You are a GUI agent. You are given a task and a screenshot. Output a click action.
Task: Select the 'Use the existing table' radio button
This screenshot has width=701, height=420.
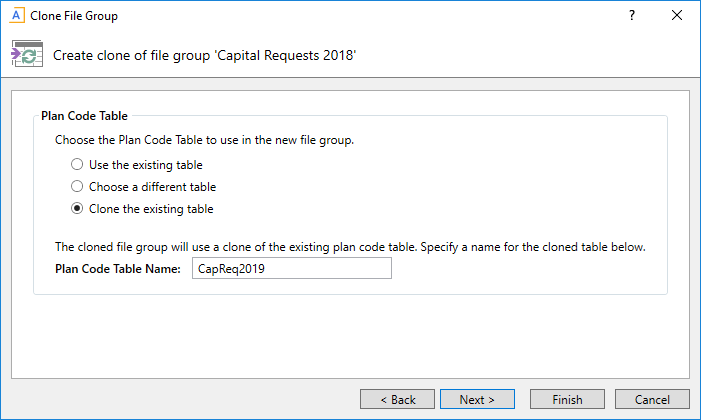pos(77,165)
